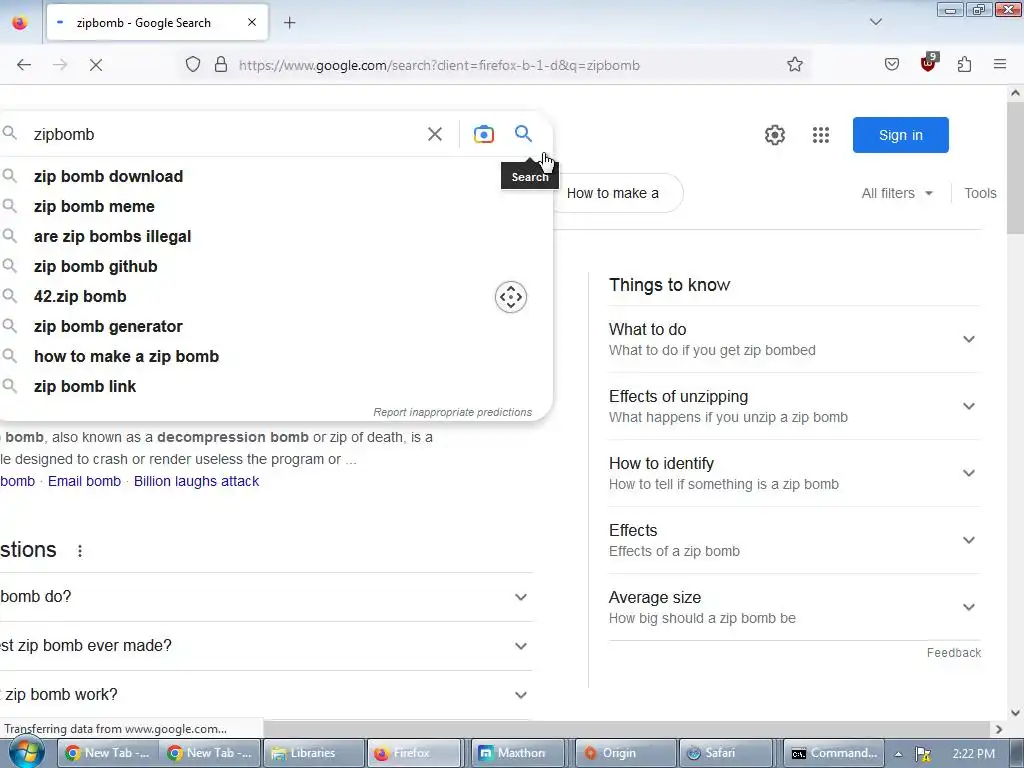Screen dimensions: 1024x768
Task: Switch to Safari in the taskbar
Action: [x=726, y=753]
